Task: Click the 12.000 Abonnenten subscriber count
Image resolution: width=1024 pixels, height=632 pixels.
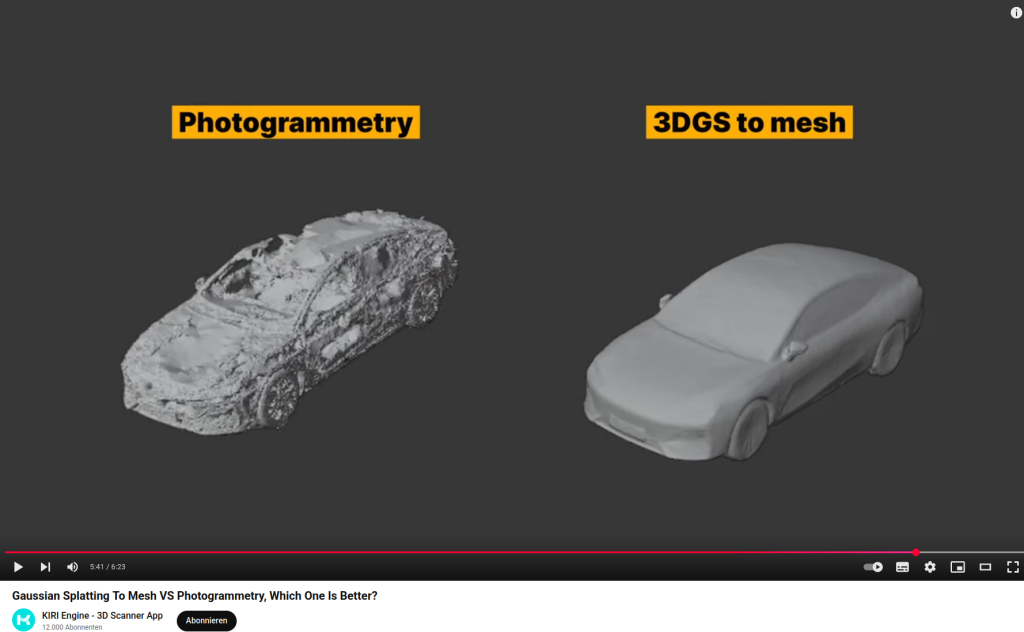Action: tap(72, 627)
